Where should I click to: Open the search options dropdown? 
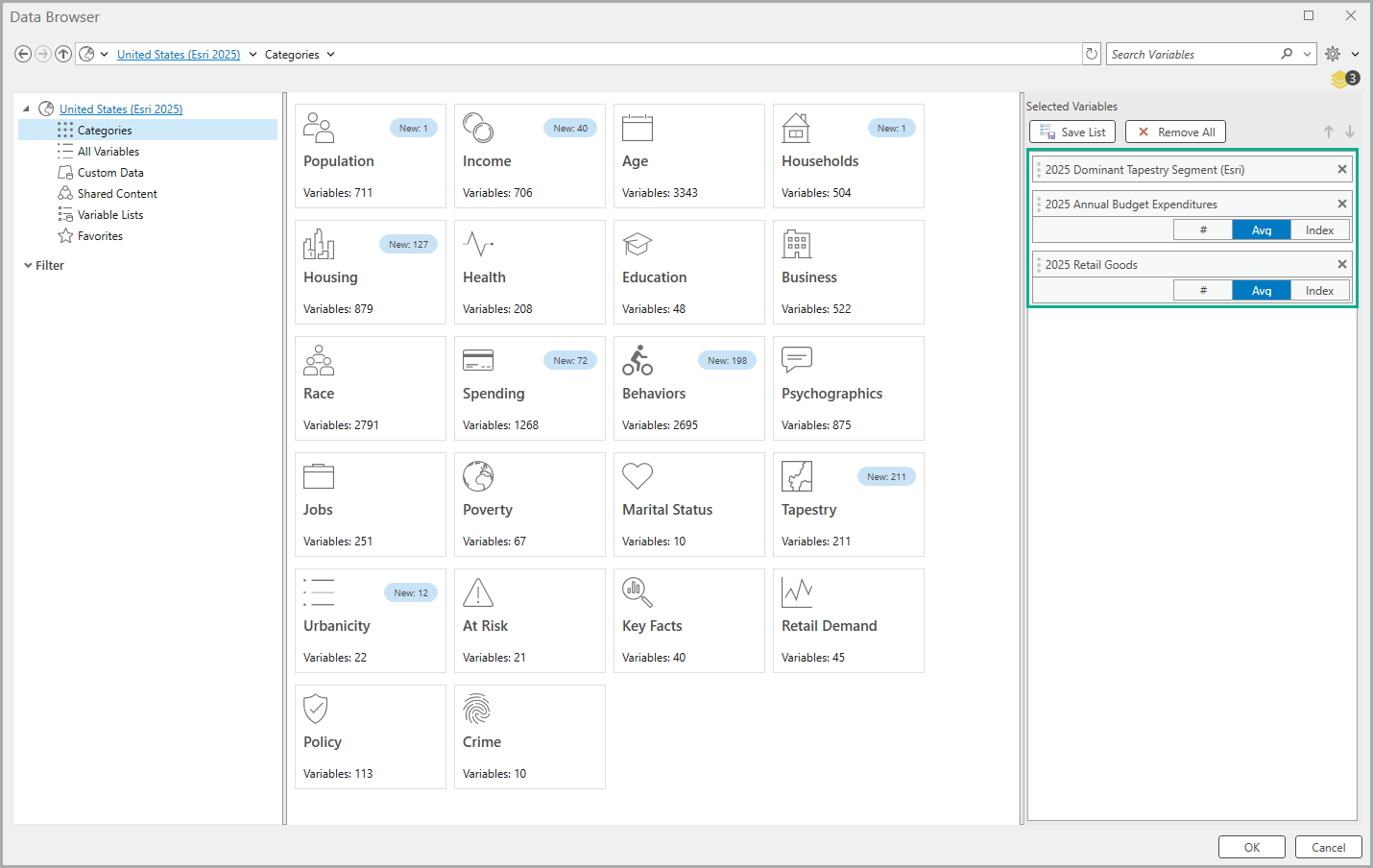point(1307,54)
